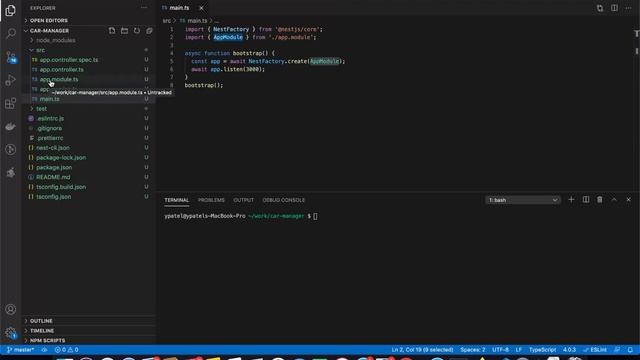Switch to the OUTPUT tab
Screen dimensions: 640x360
(x=243, y=200)
